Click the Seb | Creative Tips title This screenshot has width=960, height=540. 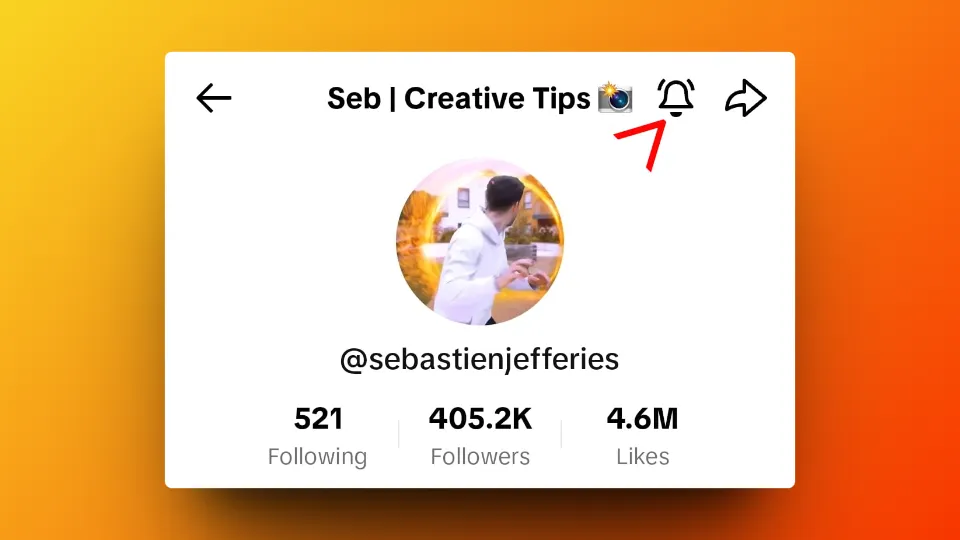point(459,99)
